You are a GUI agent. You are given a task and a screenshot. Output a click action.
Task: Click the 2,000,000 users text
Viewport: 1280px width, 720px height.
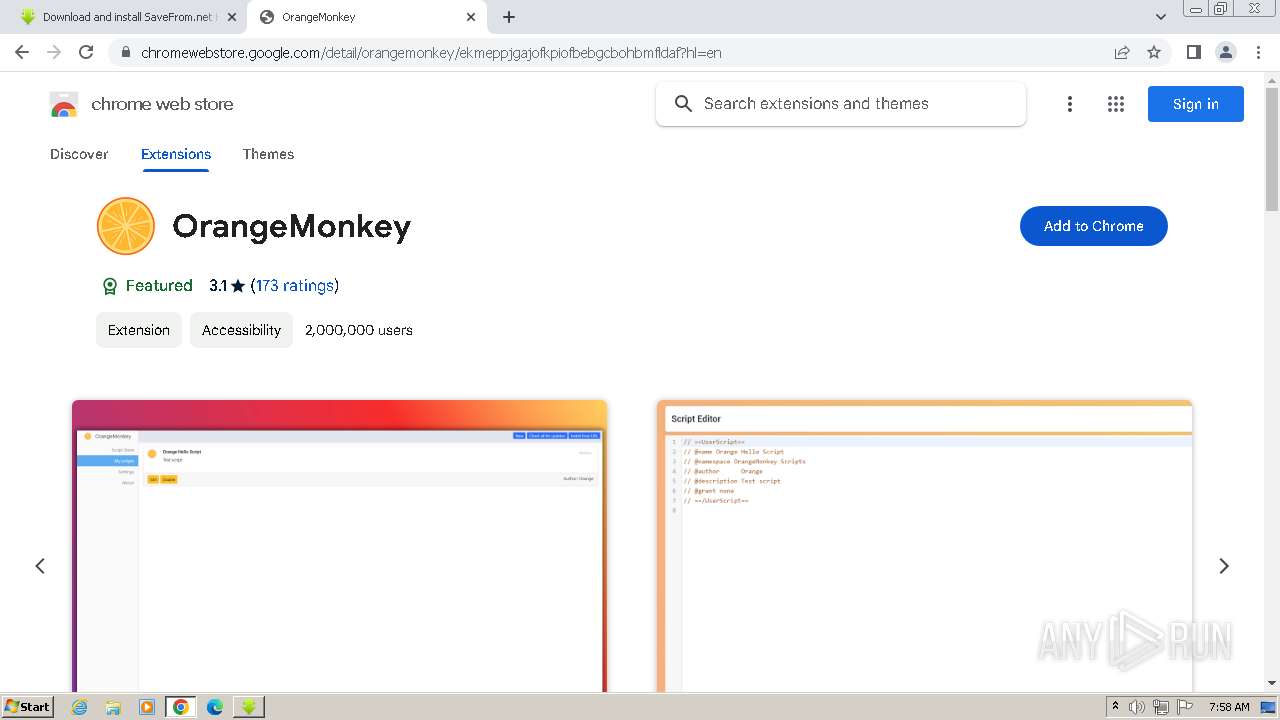pyautogui.click(x=359, y=330)
